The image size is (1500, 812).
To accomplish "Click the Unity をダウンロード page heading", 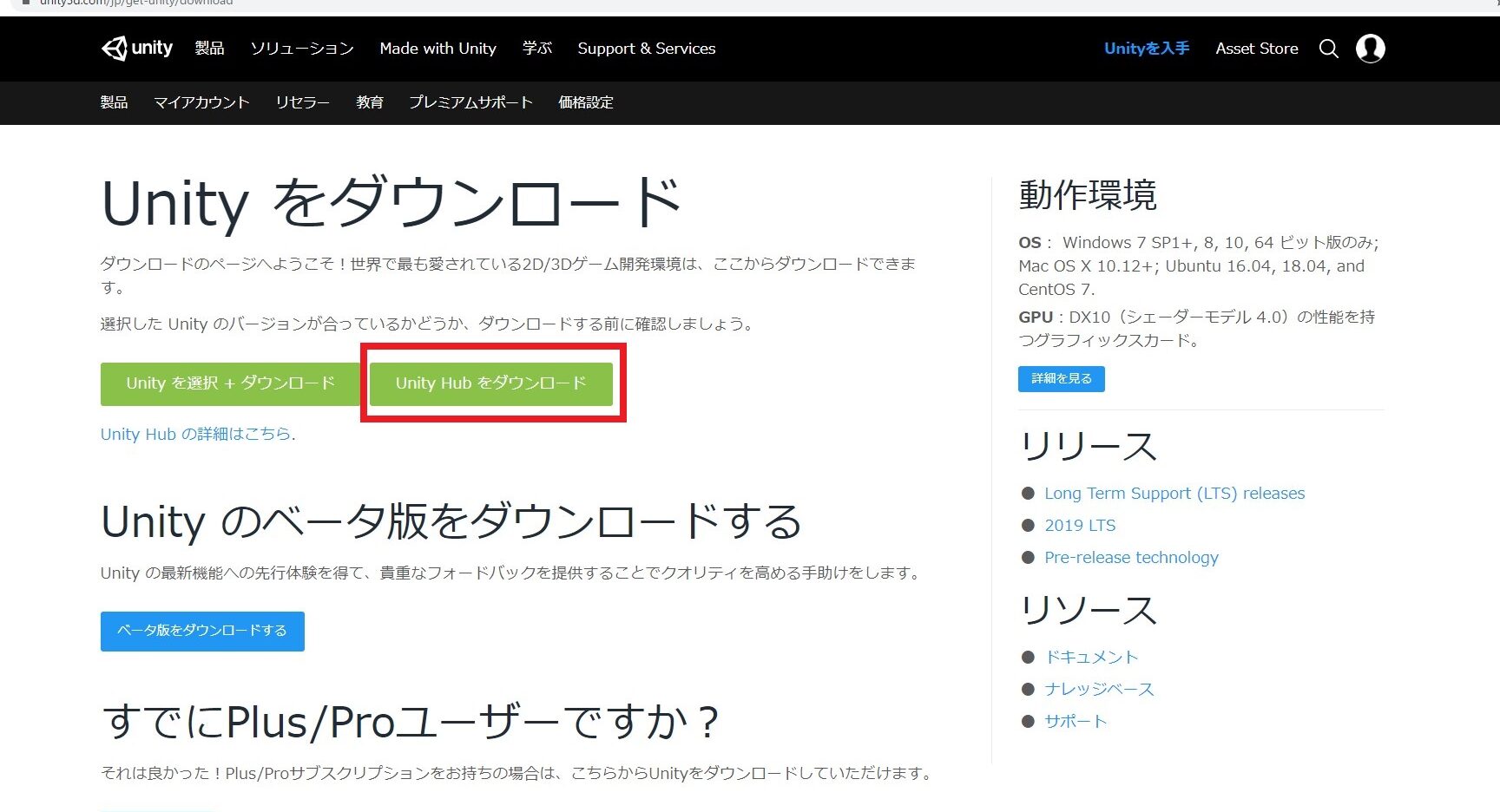I will pyautogui.click(x=391, y=203).
